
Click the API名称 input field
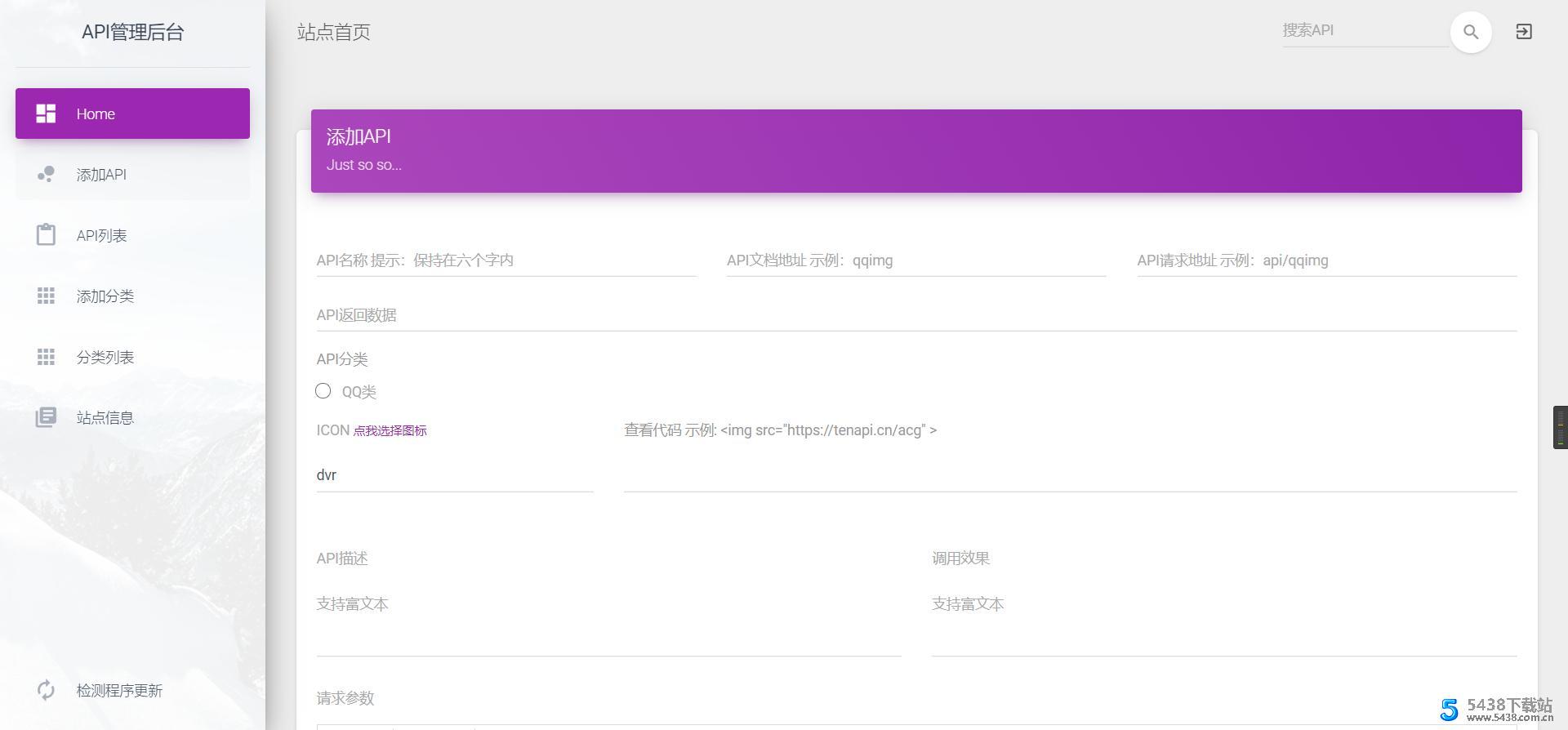point(506,260)
